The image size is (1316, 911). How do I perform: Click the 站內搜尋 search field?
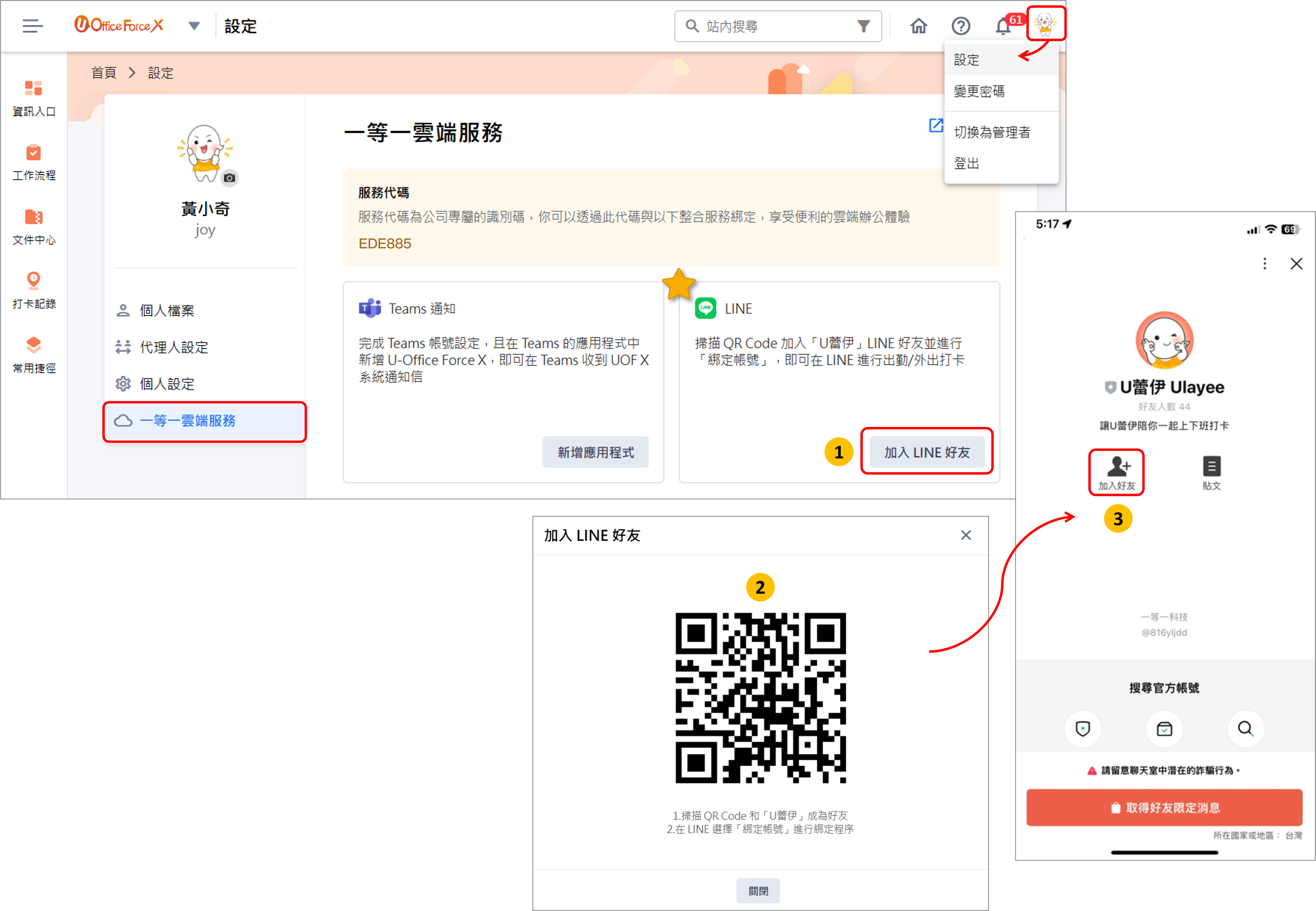pyautogui.click(x=778, y=26)
